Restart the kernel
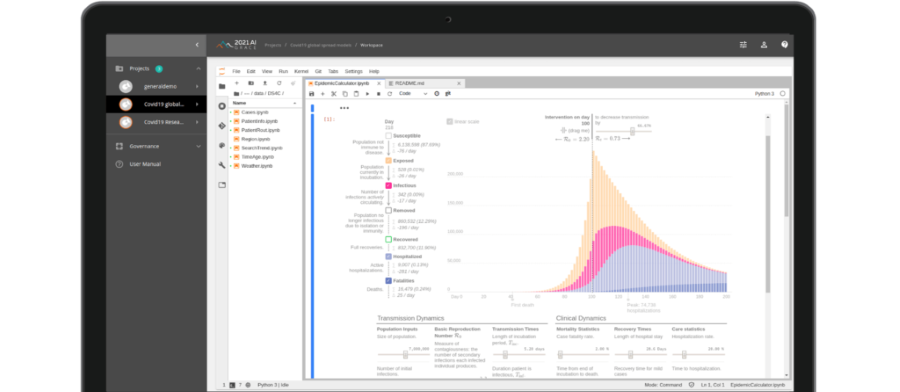Screen dimensions: 900x392 point(389,94)
